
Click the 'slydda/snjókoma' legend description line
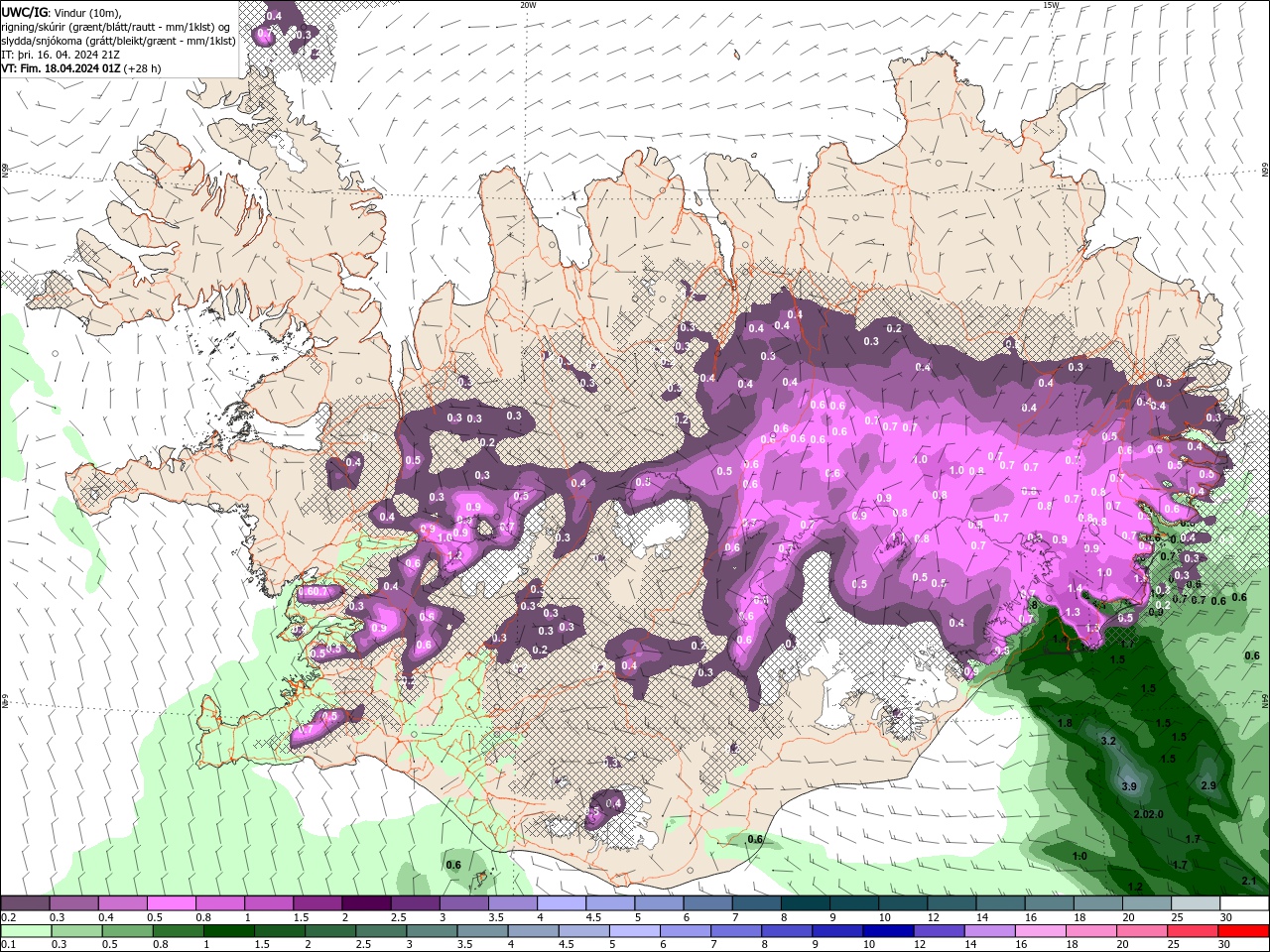coord(119,41)
